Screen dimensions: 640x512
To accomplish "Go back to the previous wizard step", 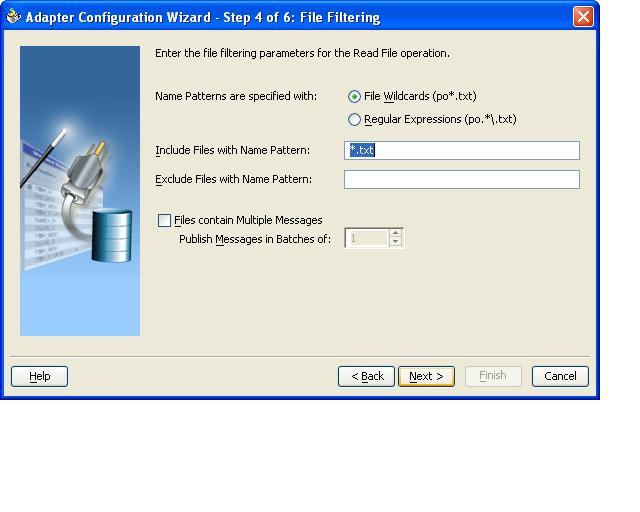I will coord(366,376).
